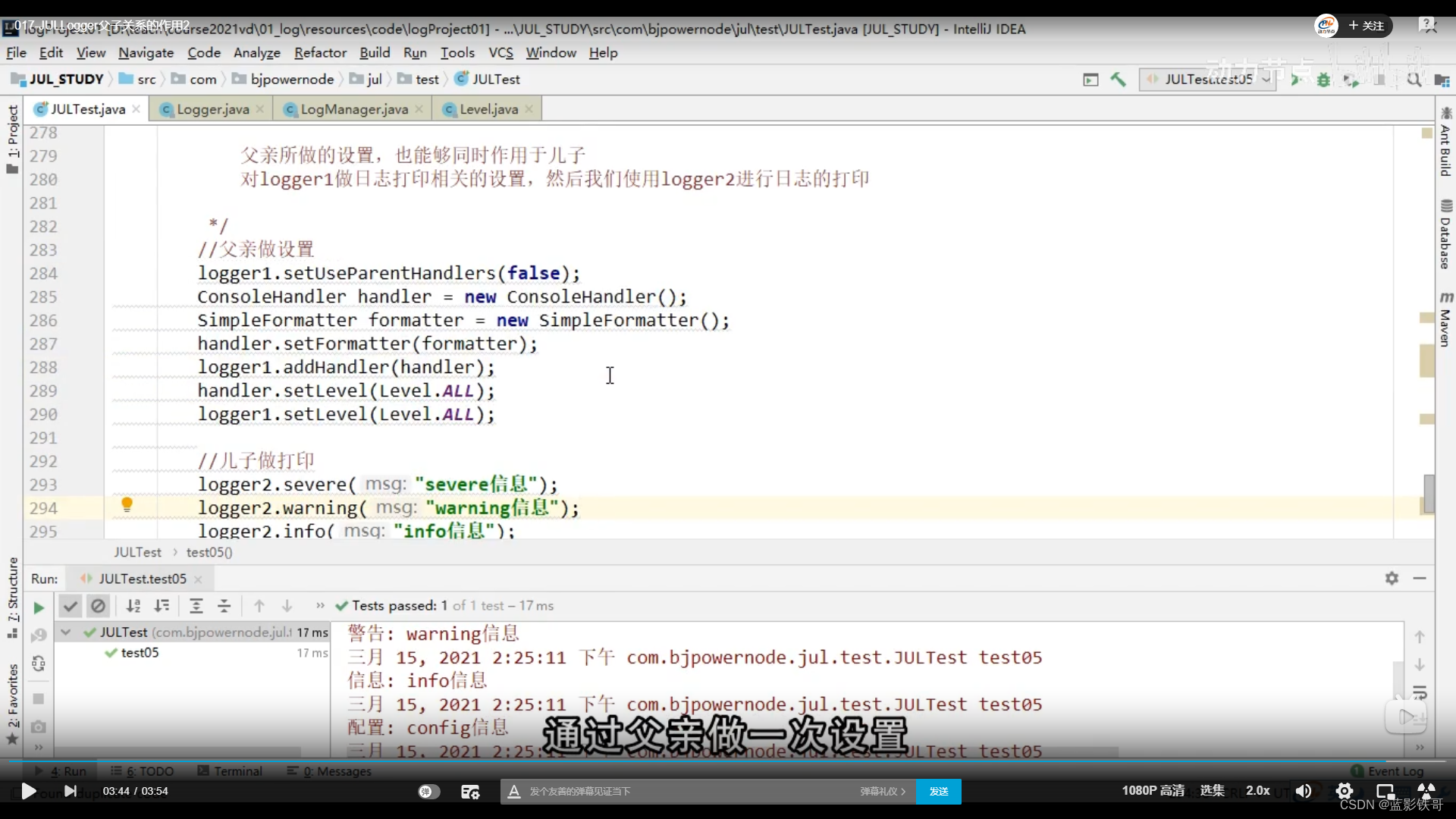Click the 关注 follow button
The height and width of the screenshot is (819, 1456).
pyautogui.click(x=1367, y=26)
